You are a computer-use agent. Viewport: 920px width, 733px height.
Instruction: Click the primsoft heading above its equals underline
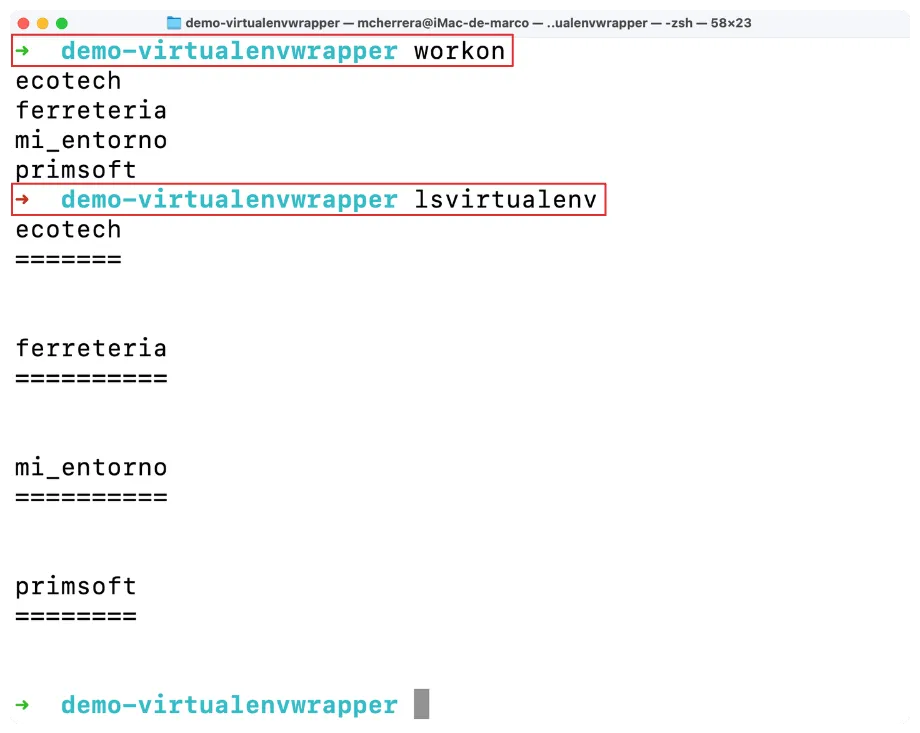click(x=76, y=587)
